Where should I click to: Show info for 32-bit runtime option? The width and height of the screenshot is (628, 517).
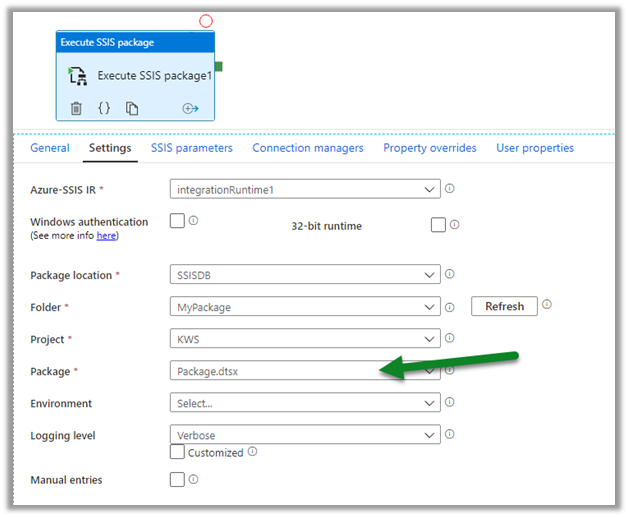coord(455,225)
